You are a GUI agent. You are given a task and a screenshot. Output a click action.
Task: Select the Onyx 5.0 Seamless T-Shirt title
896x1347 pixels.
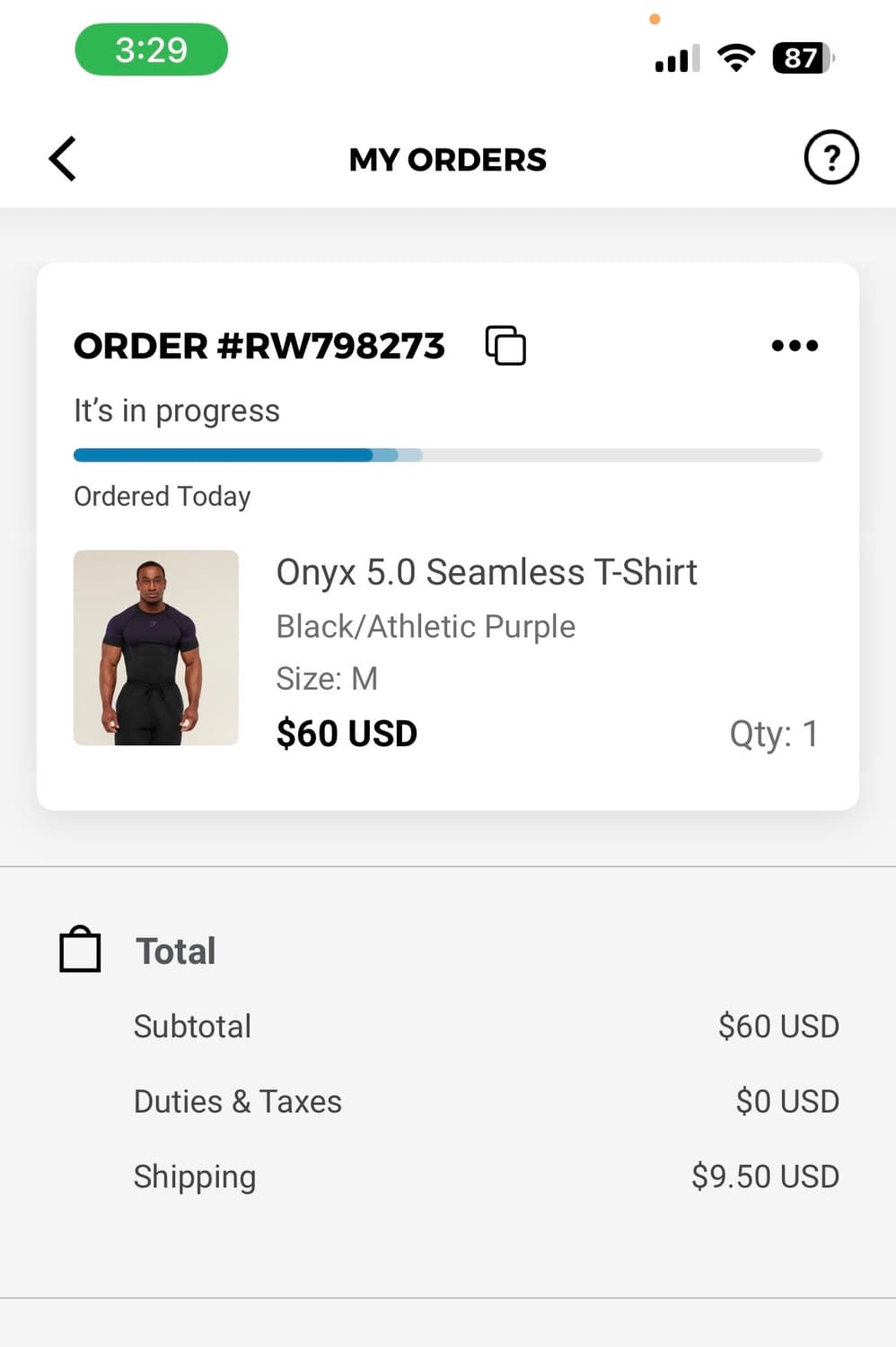point(487,572)
